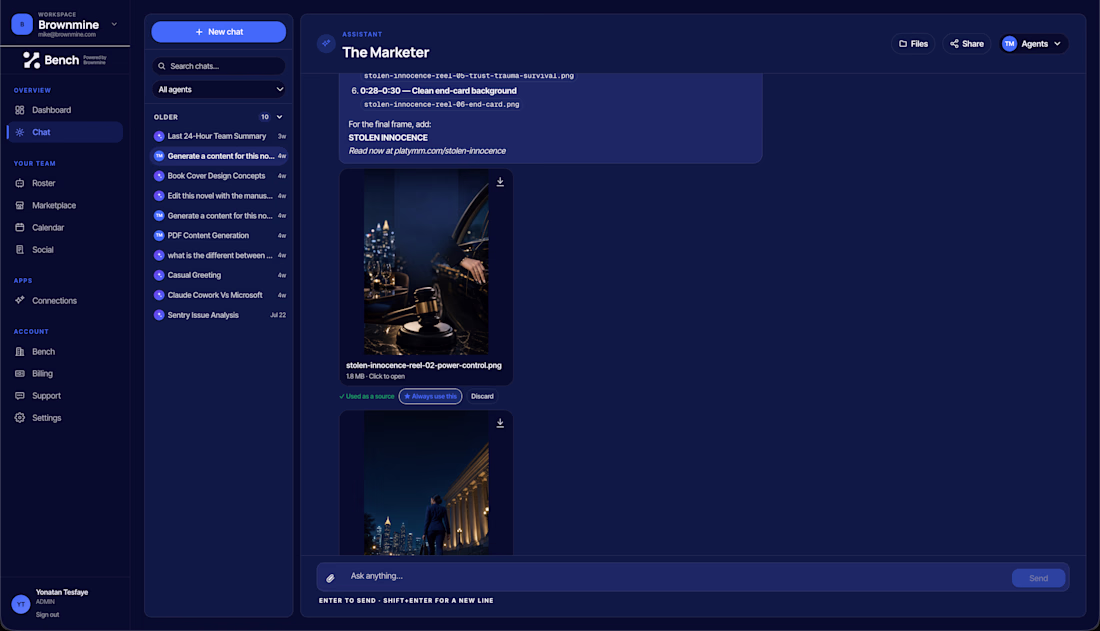1100x631 pixels.
Task: Open Book Cover Design Concepts chat
Action: point(219,176)
